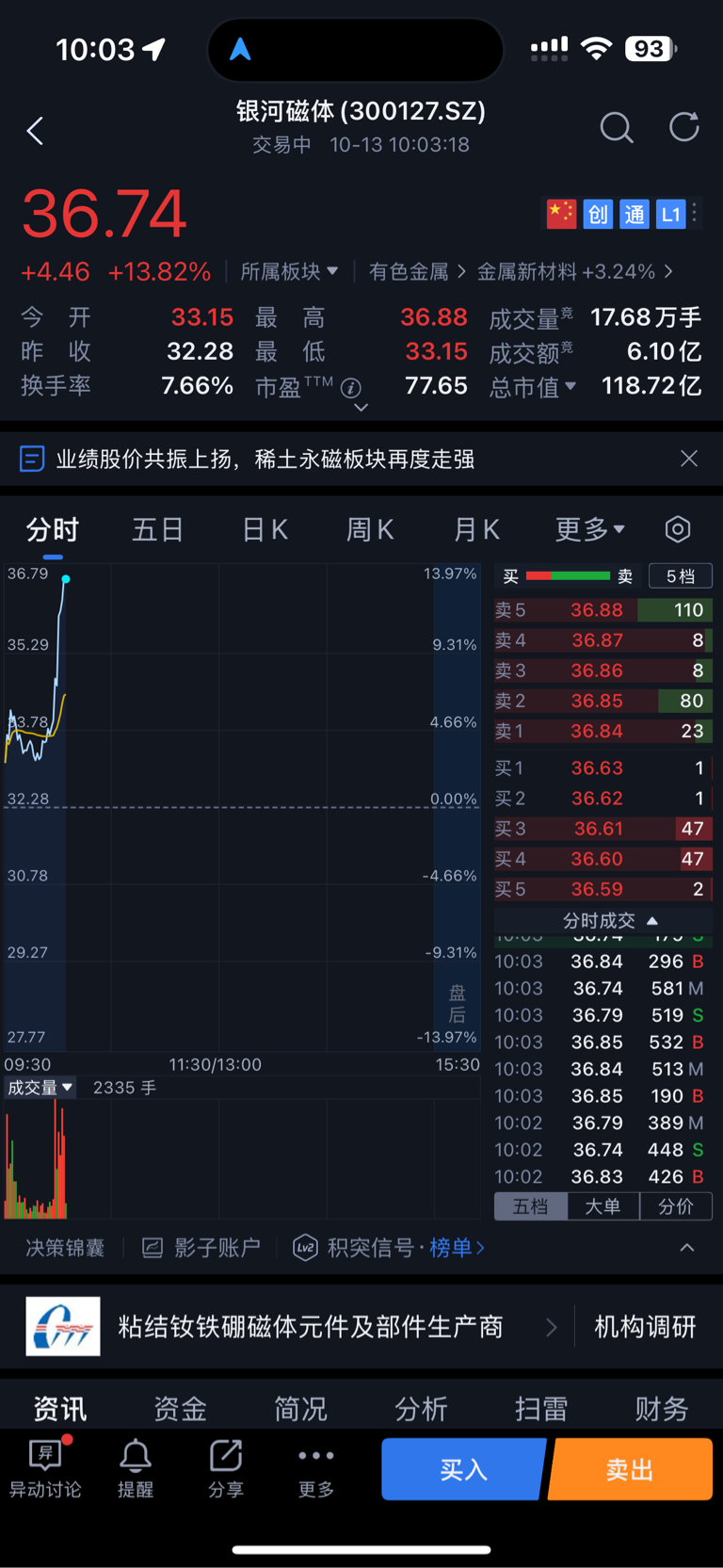Open the 更多 chart period dropdown
The image size is (723, 1568).
[589, 529]
